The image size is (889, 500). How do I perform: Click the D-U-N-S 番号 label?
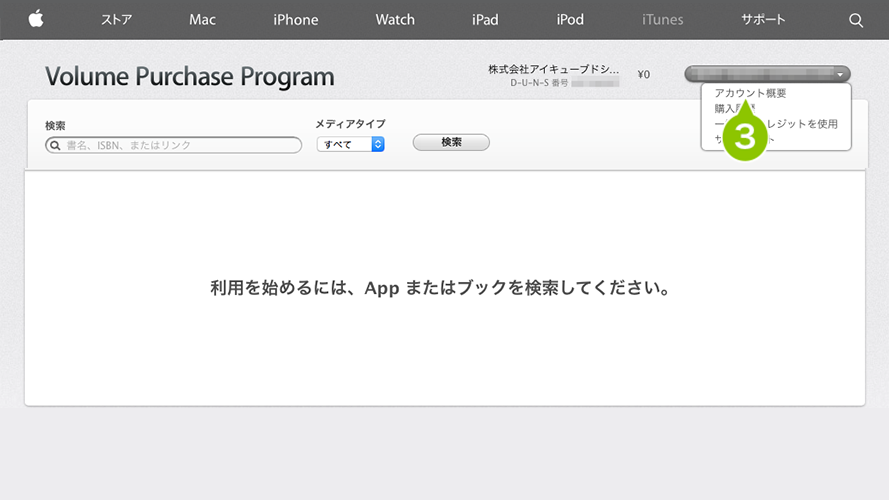[539, 83]
